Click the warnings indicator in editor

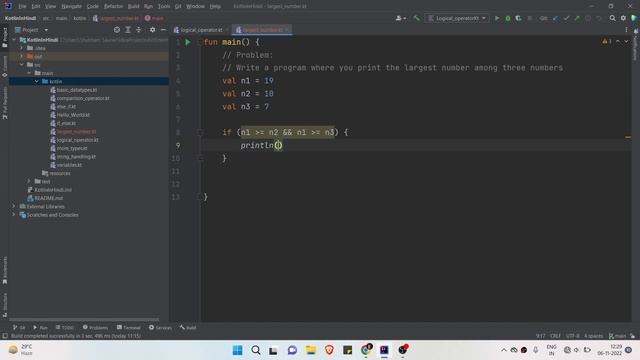607,41
